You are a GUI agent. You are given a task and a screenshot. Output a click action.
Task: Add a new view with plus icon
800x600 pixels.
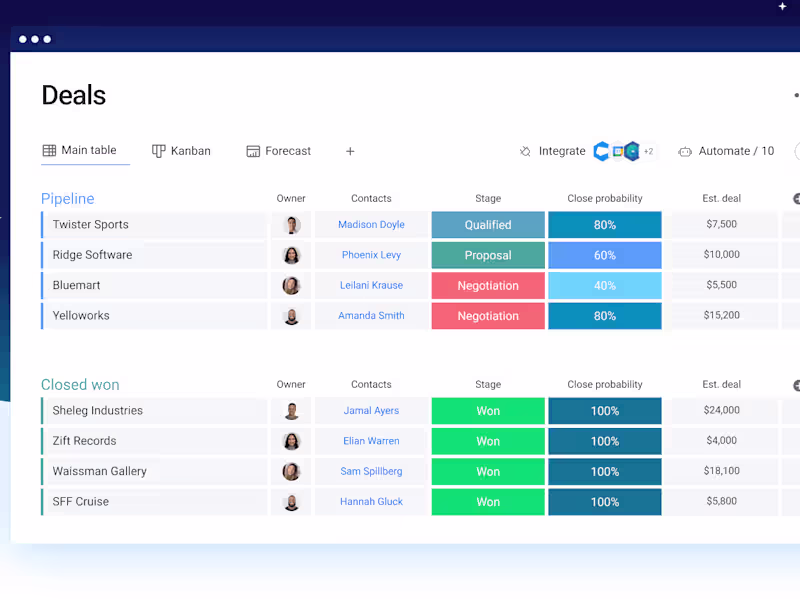click(x=350, y=152)
